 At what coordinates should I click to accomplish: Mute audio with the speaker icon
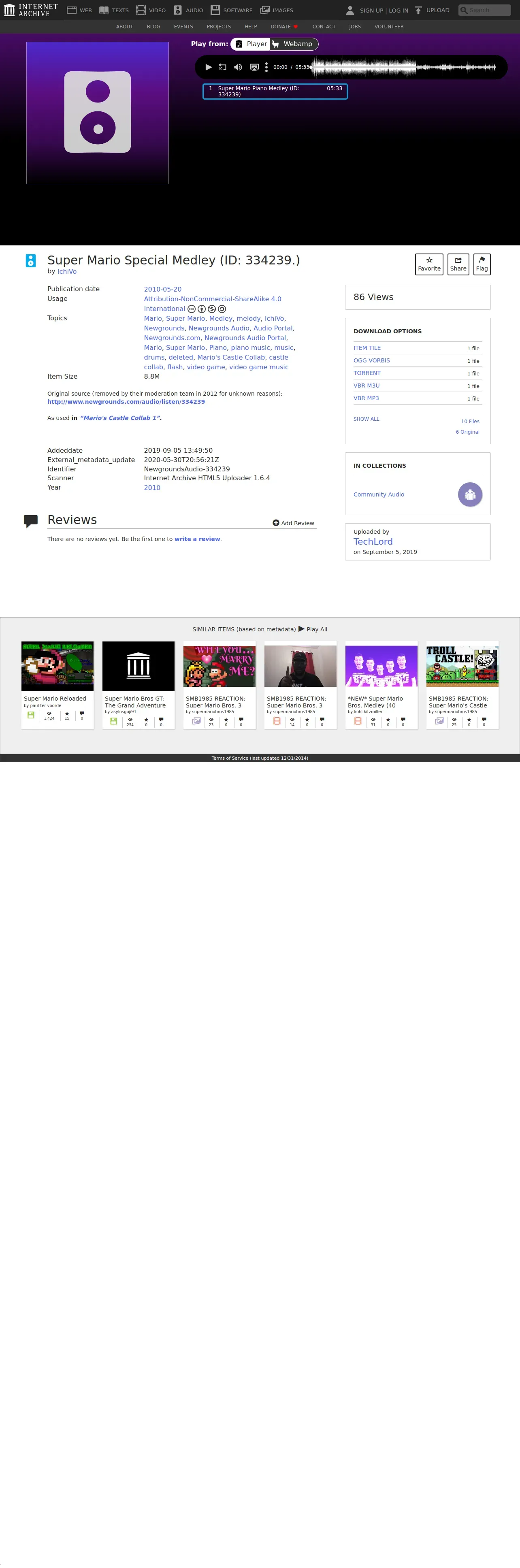[x=238, y=67]
